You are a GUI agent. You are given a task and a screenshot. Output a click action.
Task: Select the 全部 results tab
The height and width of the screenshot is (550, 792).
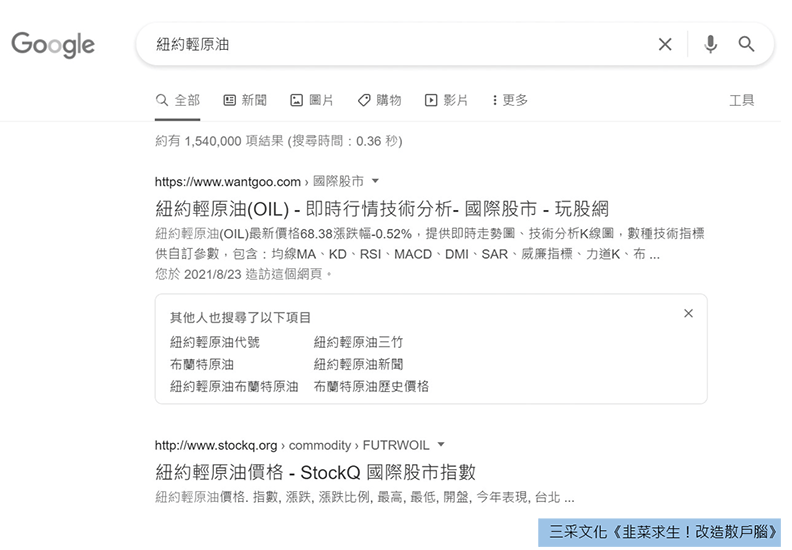click(x=177, y=100)
